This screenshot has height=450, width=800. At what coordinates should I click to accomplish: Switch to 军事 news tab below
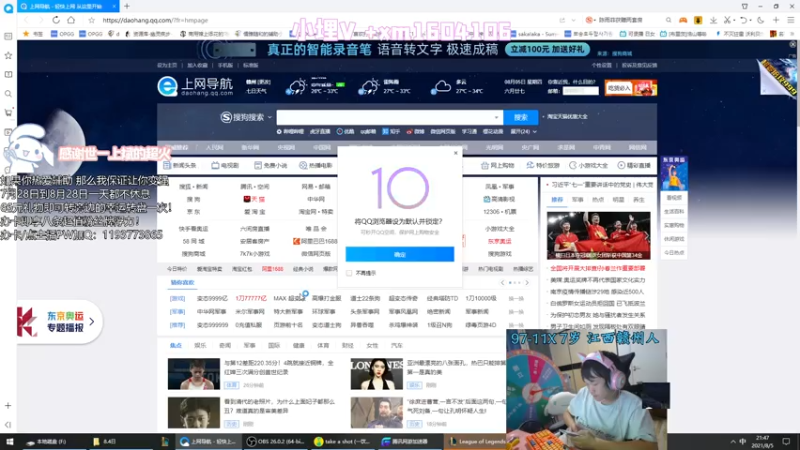[249, 345]
